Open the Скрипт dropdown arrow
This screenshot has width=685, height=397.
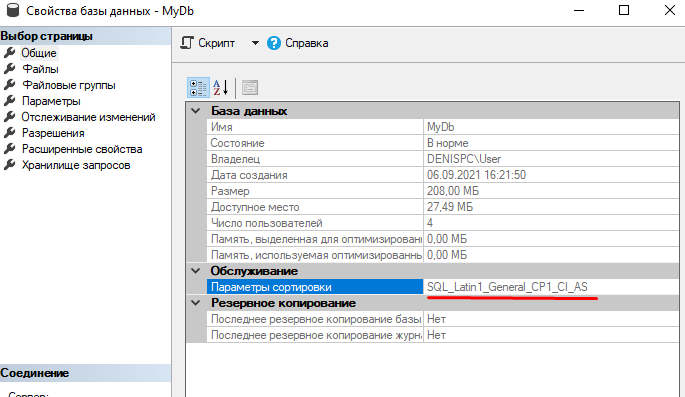tap(255, 43)
